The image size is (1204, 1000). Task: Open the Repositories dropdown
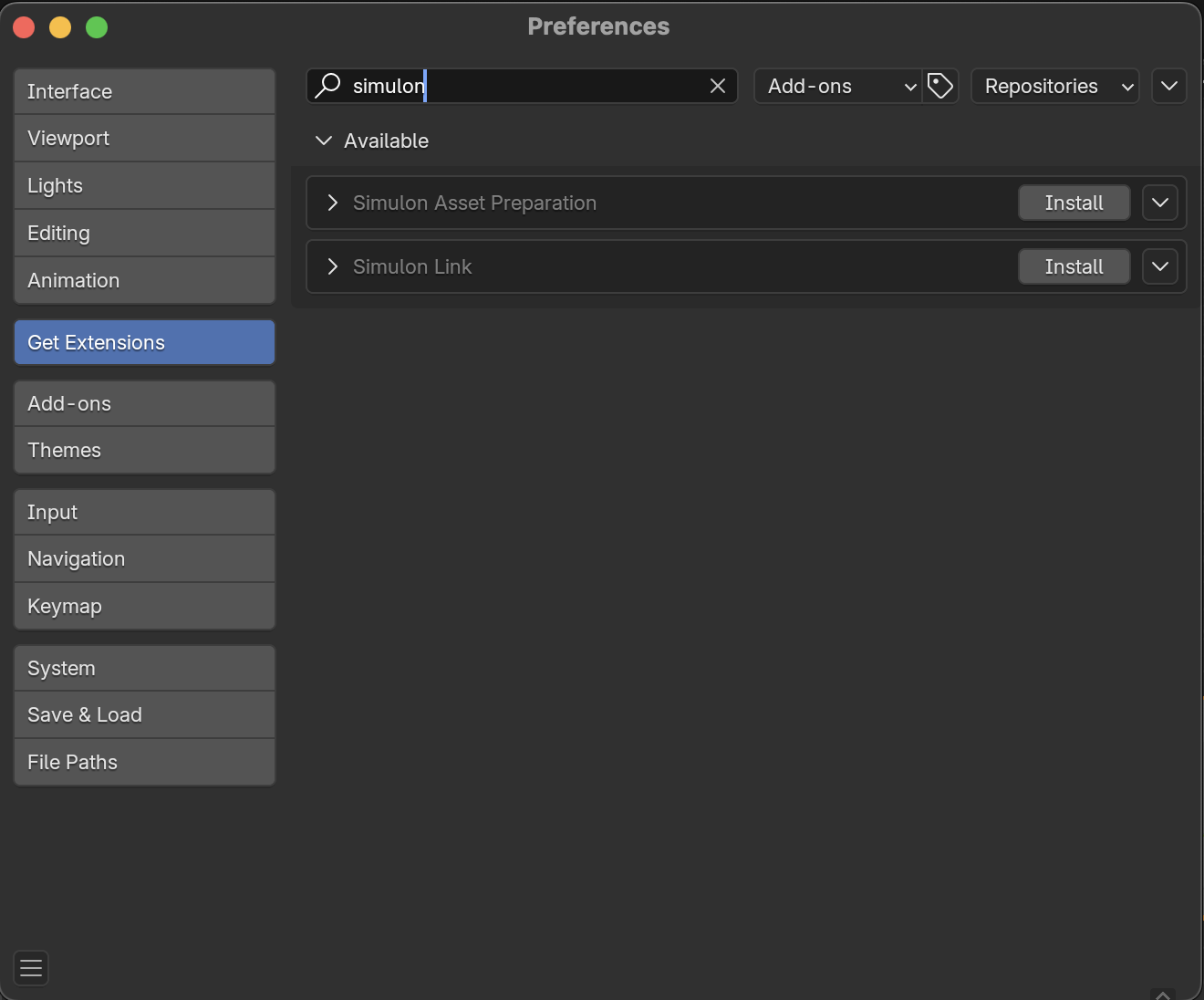[1054, 86]
